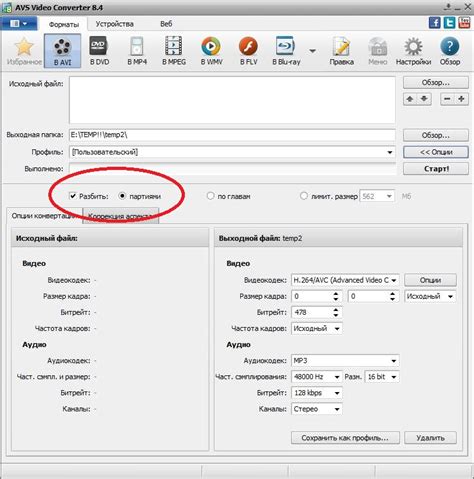This screenshot has height=479, width=474.
Task: Open the Правка edit tool
Action: click(341, 51)
